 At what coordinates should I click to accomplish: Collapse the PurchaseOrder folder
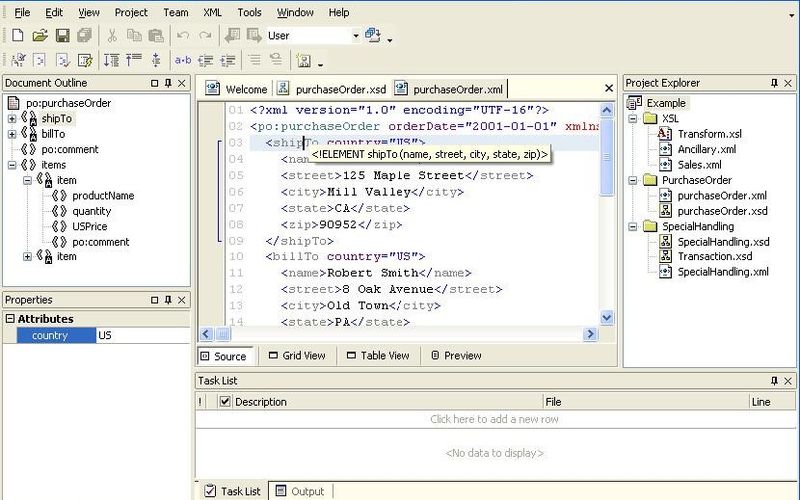[x=633, y=180]
